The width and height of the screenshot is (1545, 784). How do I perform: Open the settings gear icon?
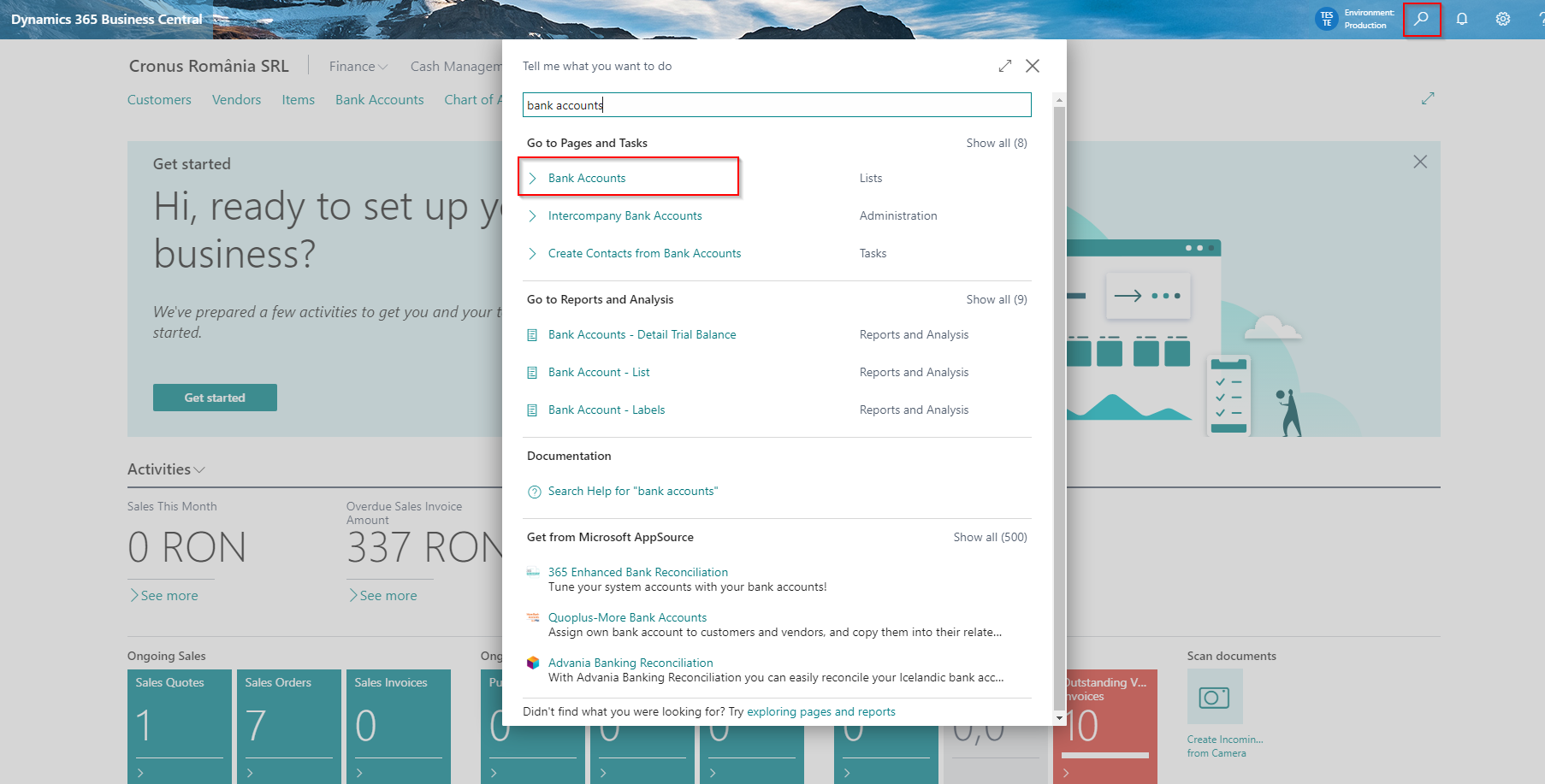pos(1503,19)
